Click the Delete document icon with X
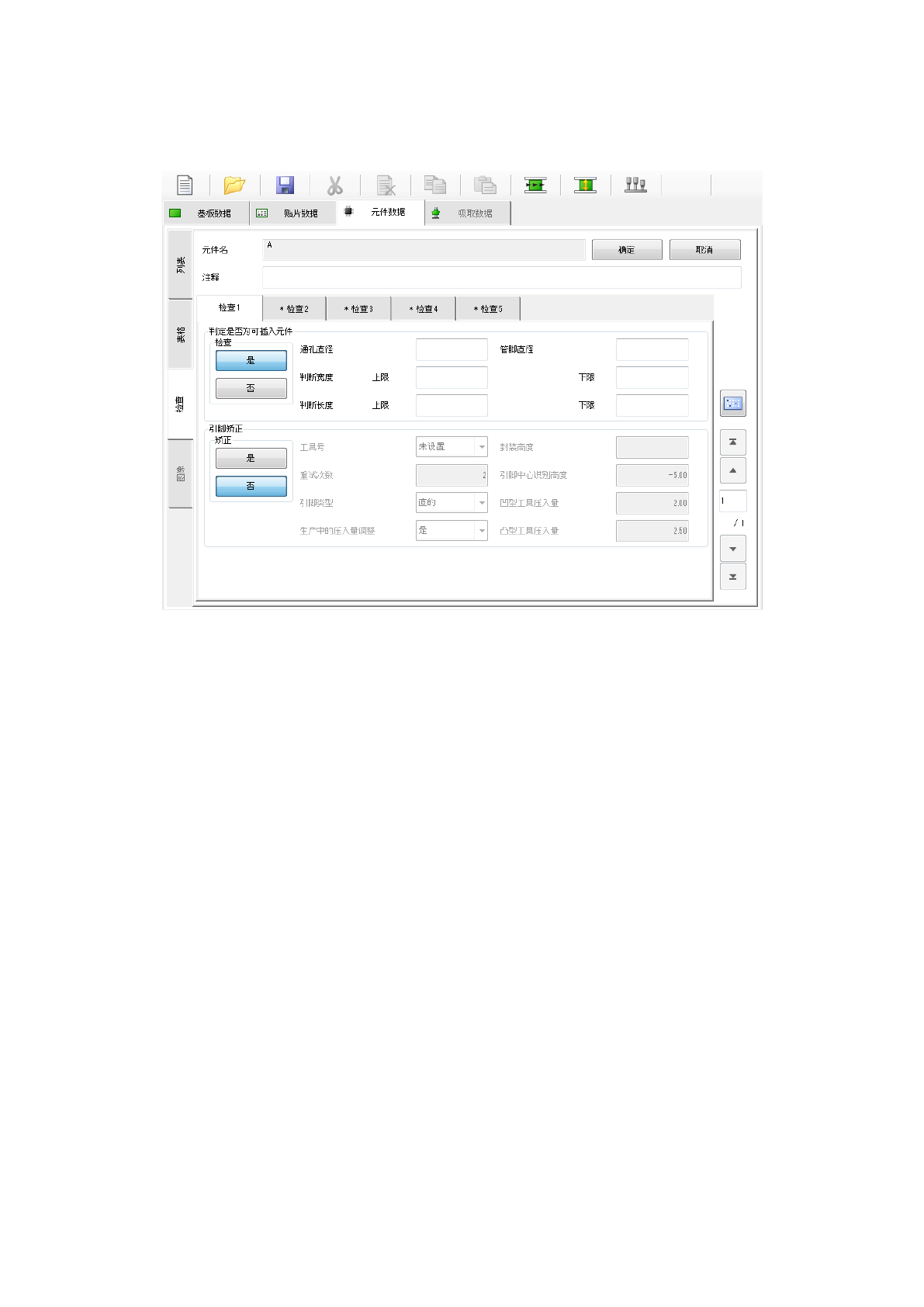This screenshot has height=1307, width=924. (x=386, y=185)
